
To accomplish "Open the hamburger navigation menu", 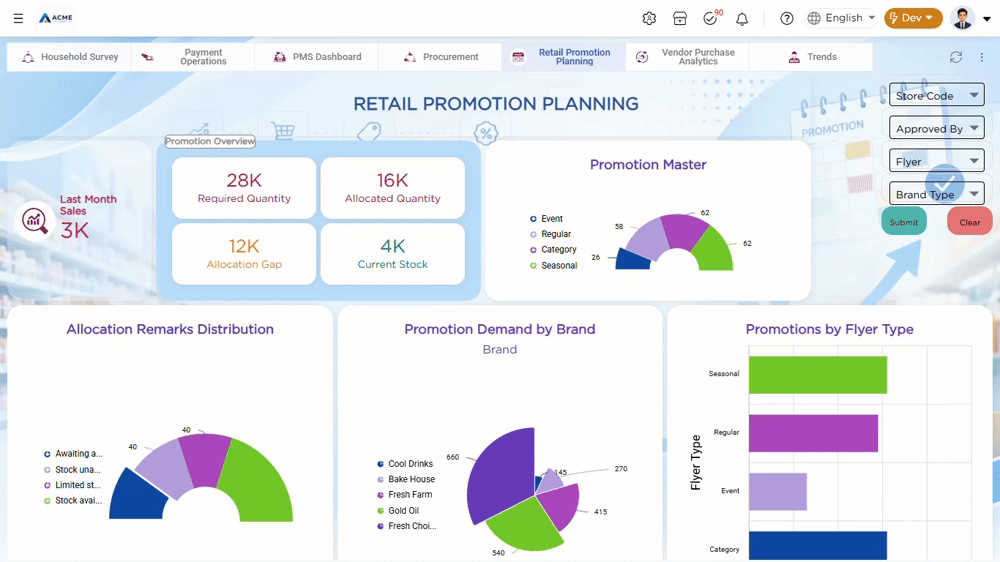I will tap(18, 18).
